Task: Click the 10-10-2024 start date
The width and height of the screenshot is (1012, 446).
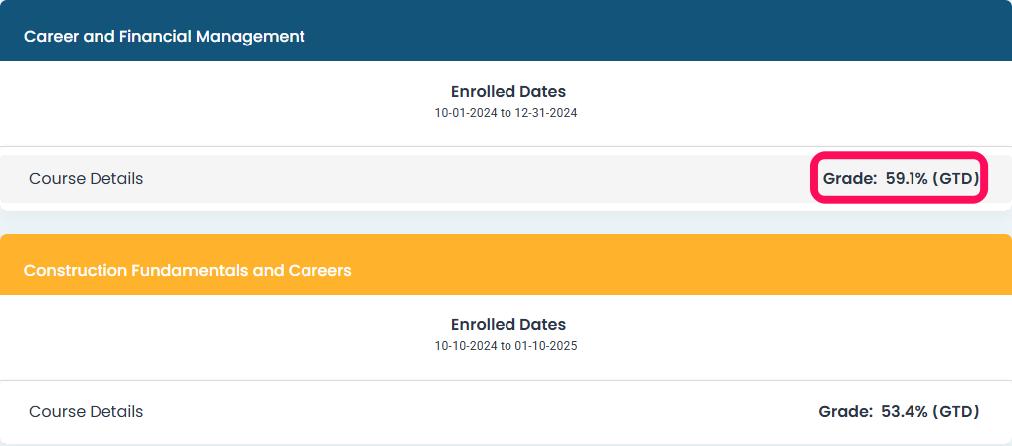Action: click(466, 346)
